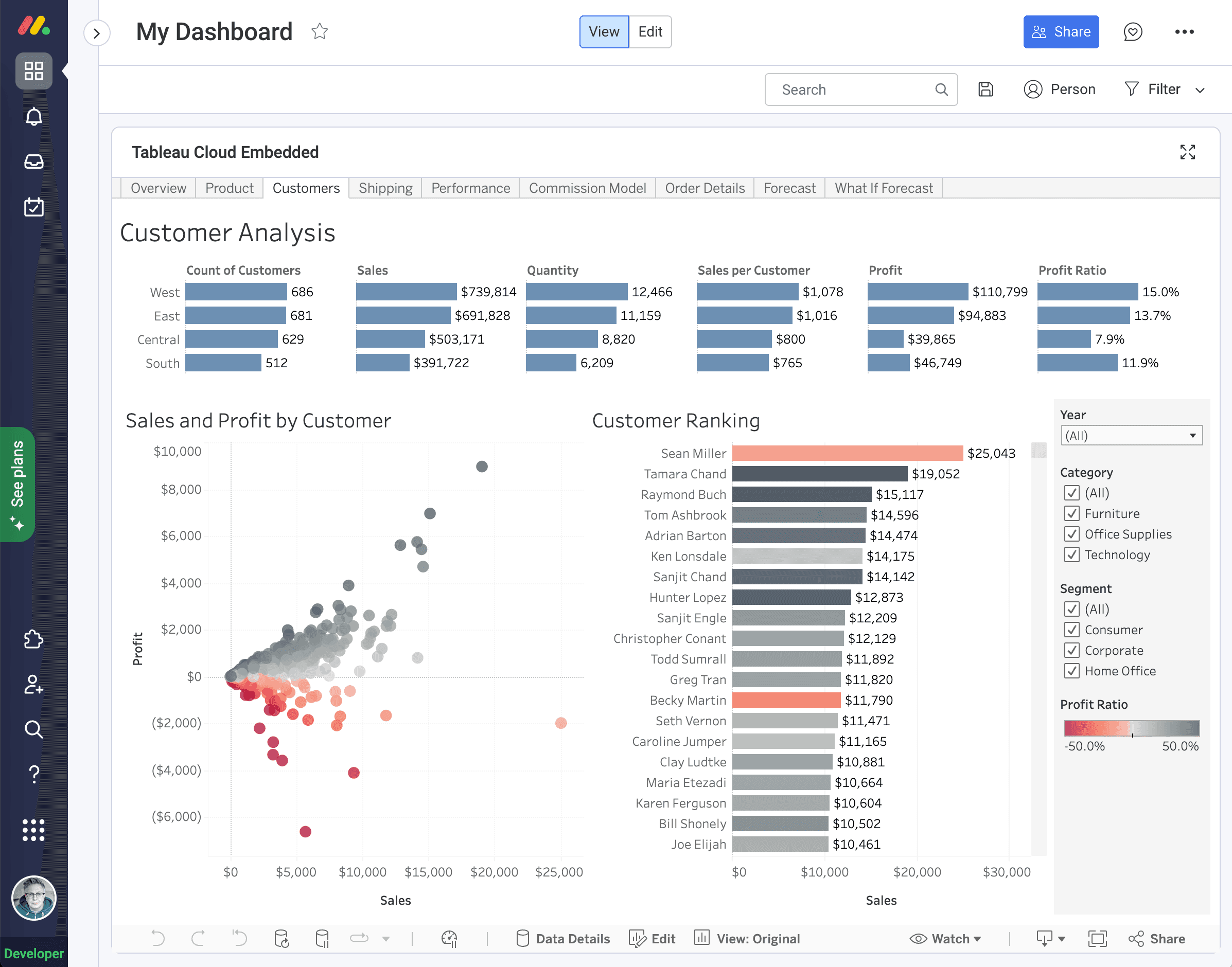Click the Tableau refresh data icon
The width and height of the screenshot is (1232, 967).
click(x=281, y=938)
